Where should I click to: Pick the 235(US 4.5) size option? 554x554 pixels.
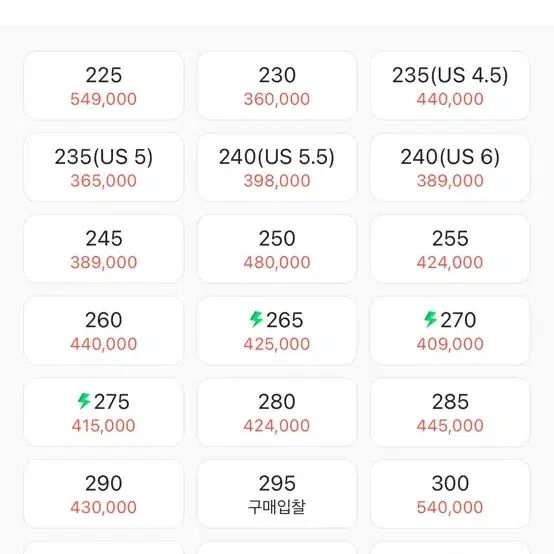click(450, 86)
